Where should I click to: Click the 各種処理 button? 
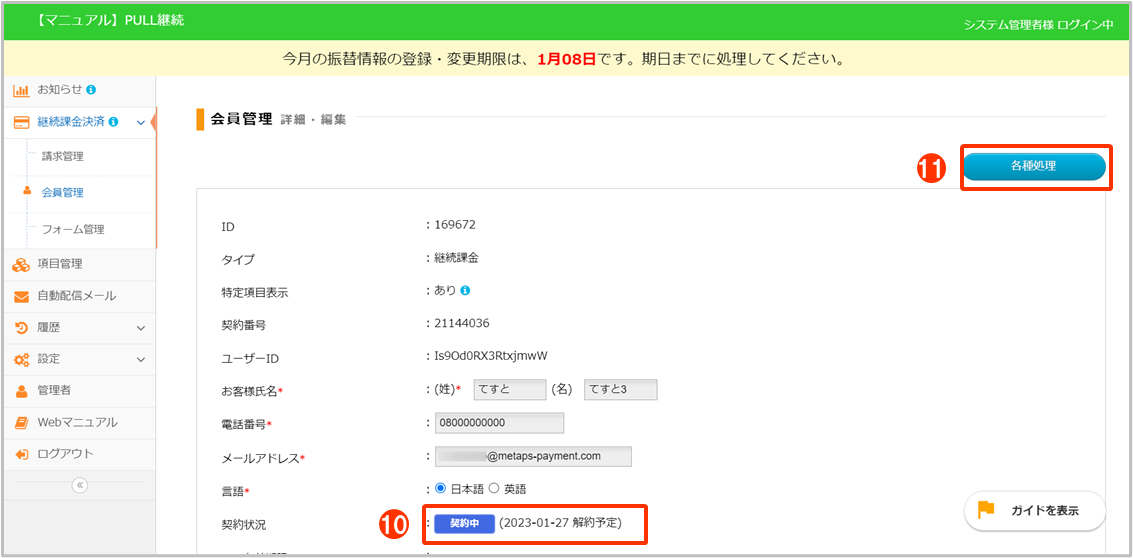1033,166
